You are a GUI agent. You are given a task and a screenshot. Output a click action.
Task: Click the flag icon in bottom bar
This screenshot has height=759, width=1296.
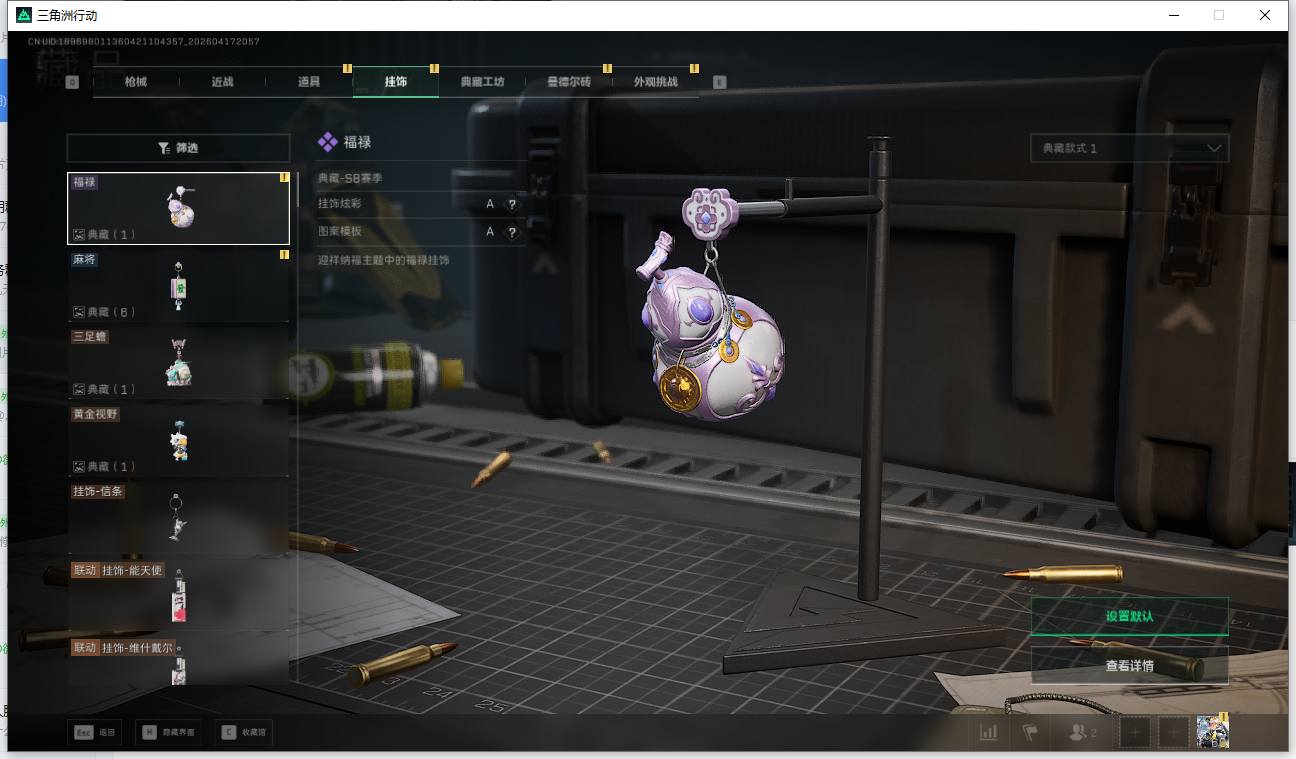(x=1029, y=732)
